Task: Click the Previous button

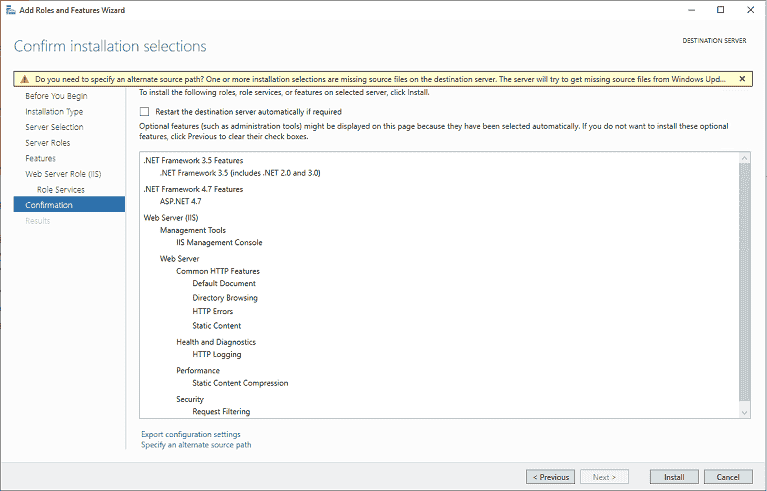Action: point(550,477)
